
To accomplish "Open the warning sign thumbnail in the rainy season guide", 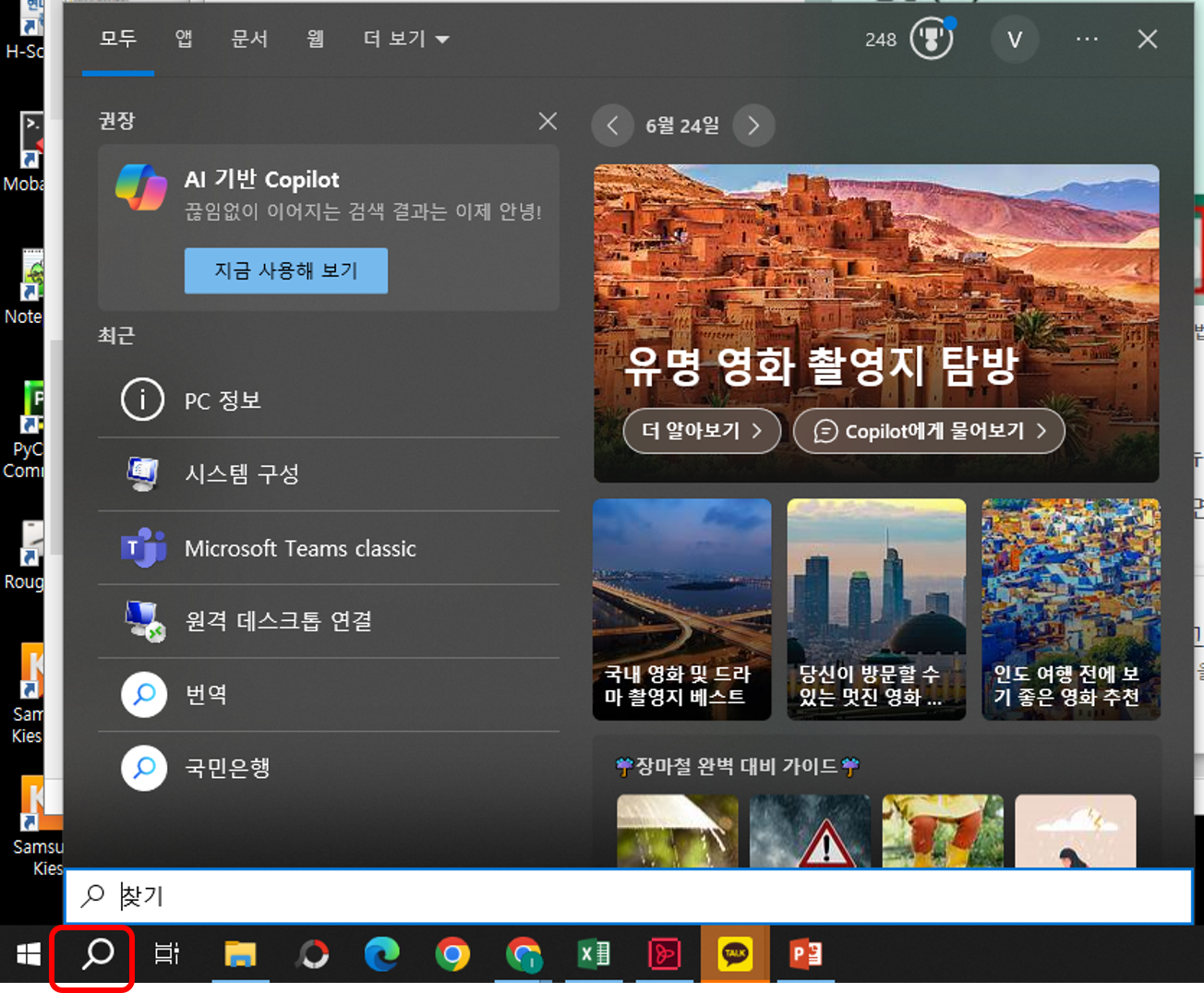I will pos(810,831).
